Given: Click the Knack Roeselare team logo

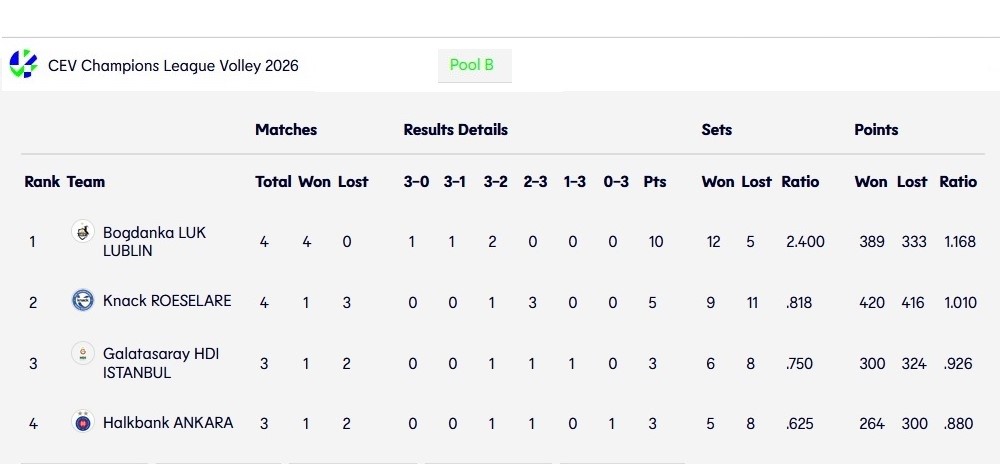Looking at the screenshot, I should point(83,300).
